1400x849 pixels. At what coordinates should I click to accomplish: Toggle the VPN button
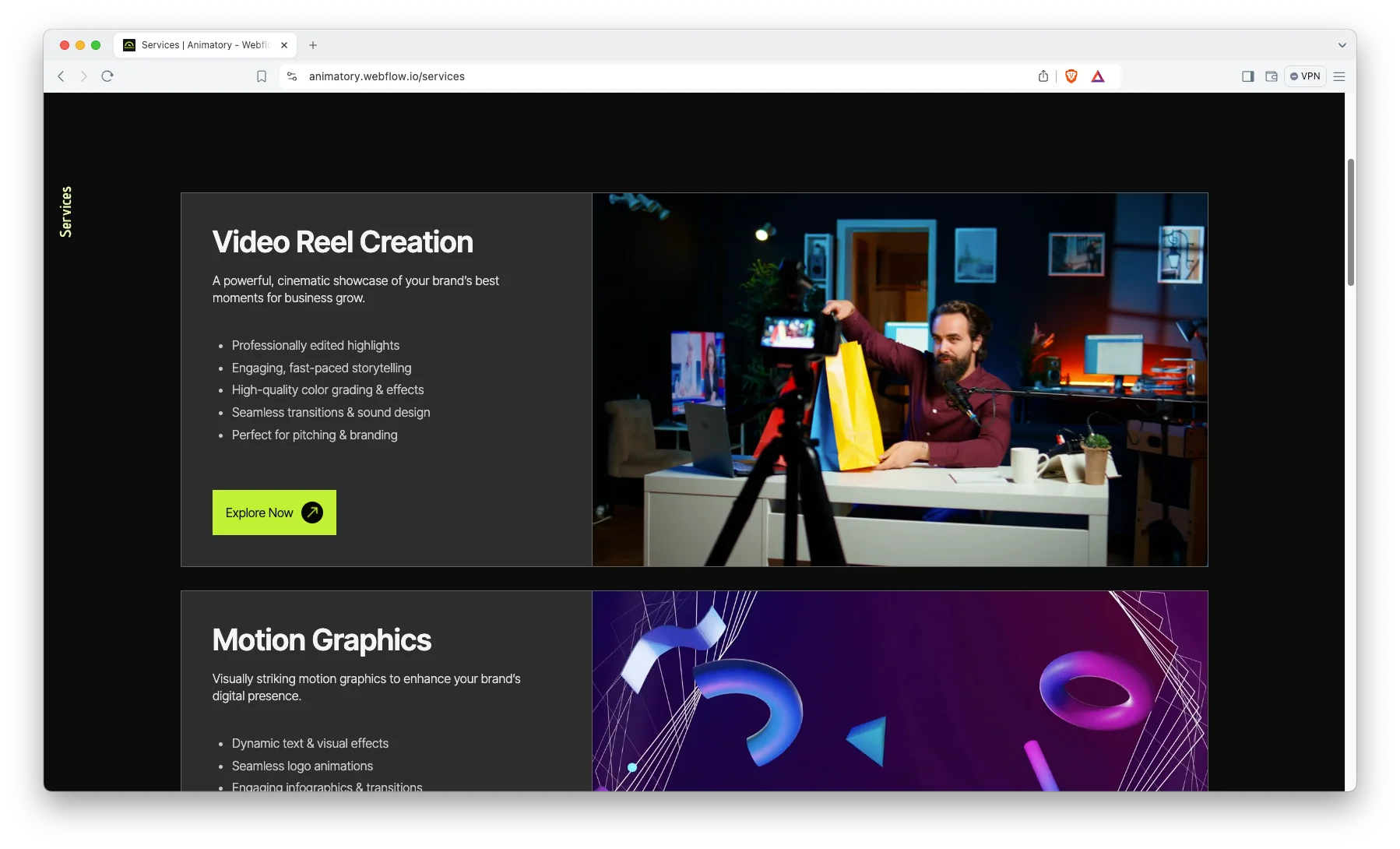[x=1305, y=76]
